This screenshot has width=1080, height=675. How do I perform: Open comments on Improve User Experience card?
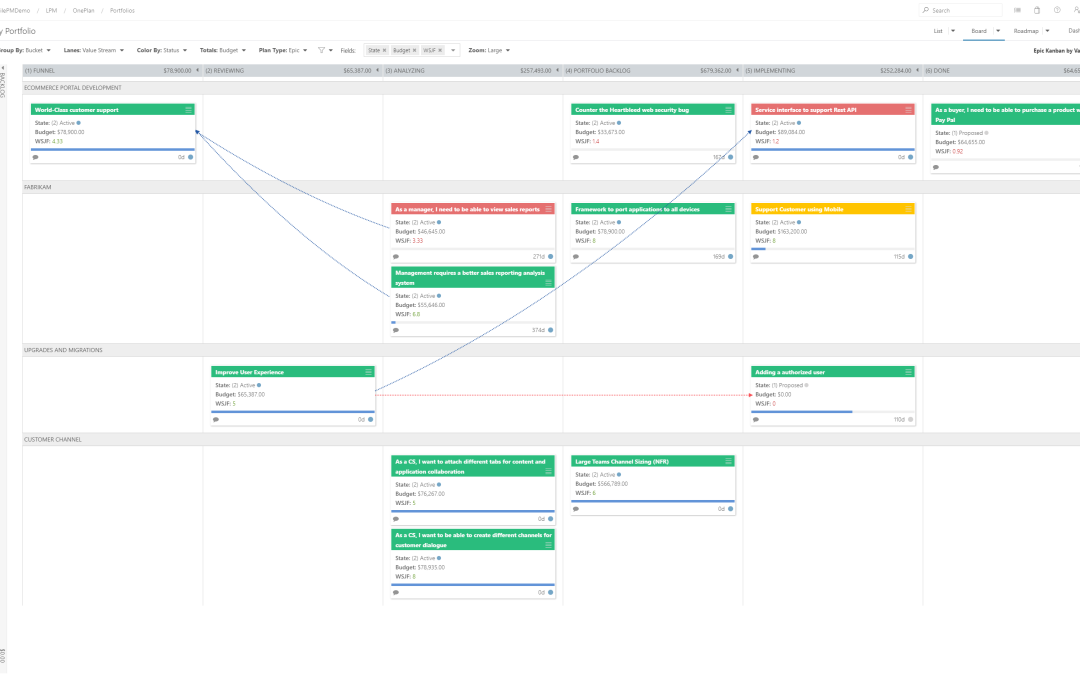[216, 420]
